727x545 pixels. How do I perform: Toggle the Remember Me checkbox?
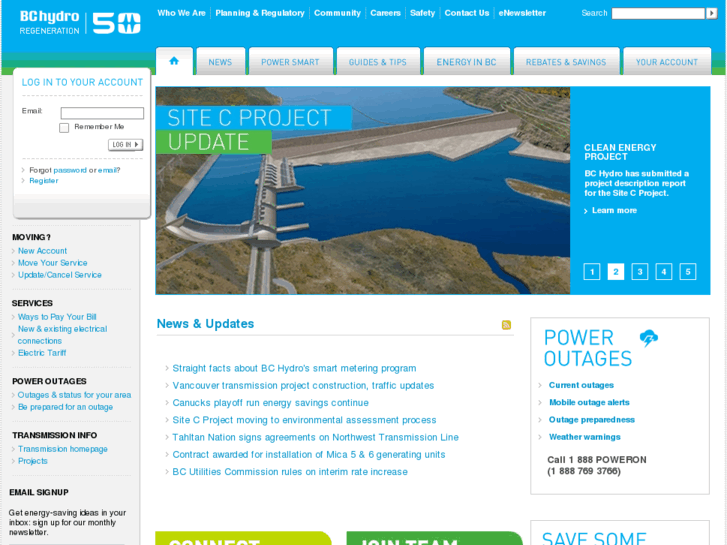click(64, 128)
